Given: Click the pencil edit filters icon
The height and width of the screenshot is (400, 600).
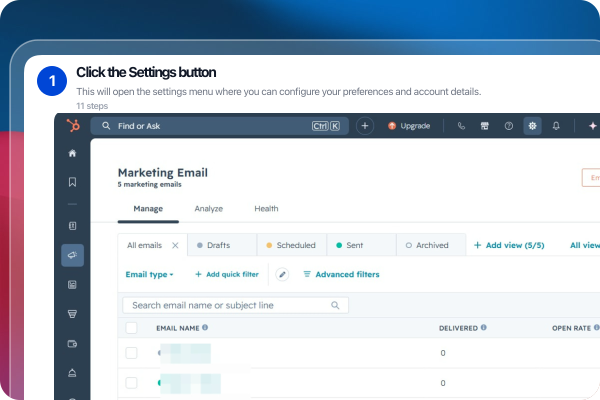Looking at the screenshot, I should 282,274.
